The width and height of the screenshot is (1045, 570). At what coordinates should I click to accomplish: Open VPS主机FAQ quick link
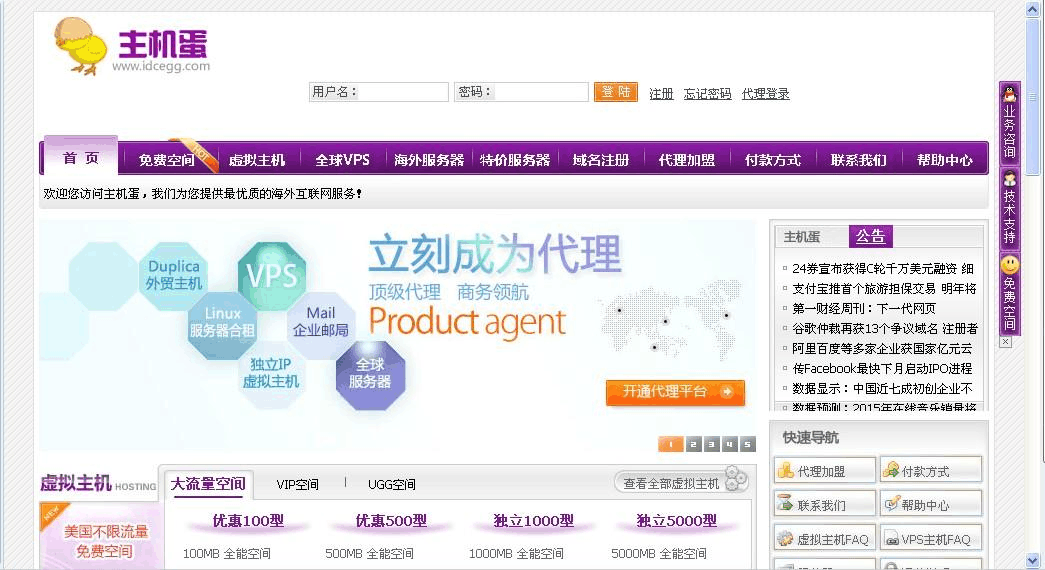pyautogui.click(x=930, y=539)
